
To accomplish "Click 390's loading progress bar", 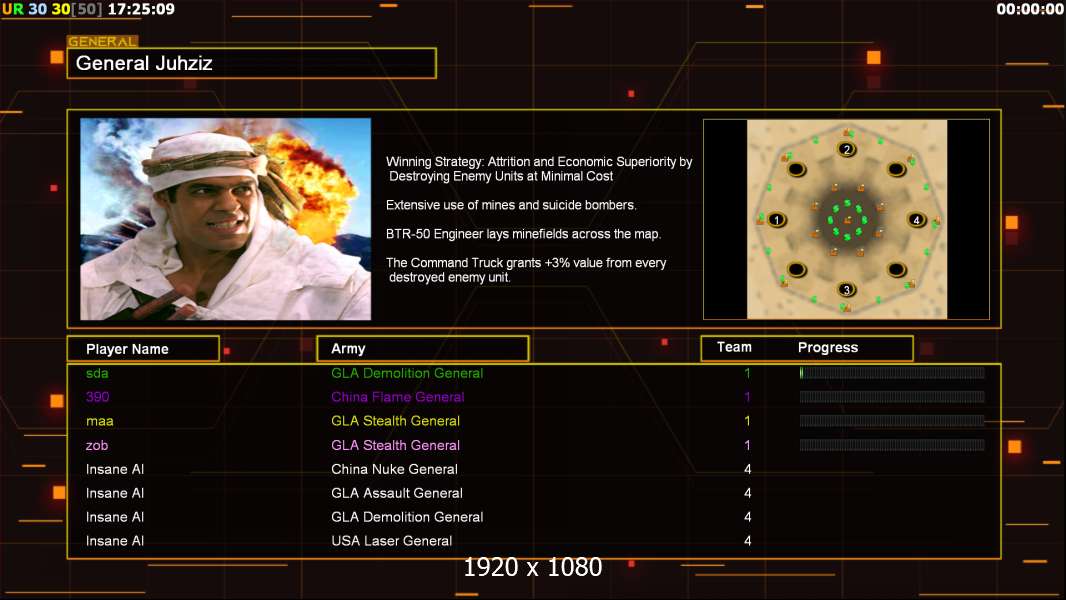I will (x=892, y=397).
